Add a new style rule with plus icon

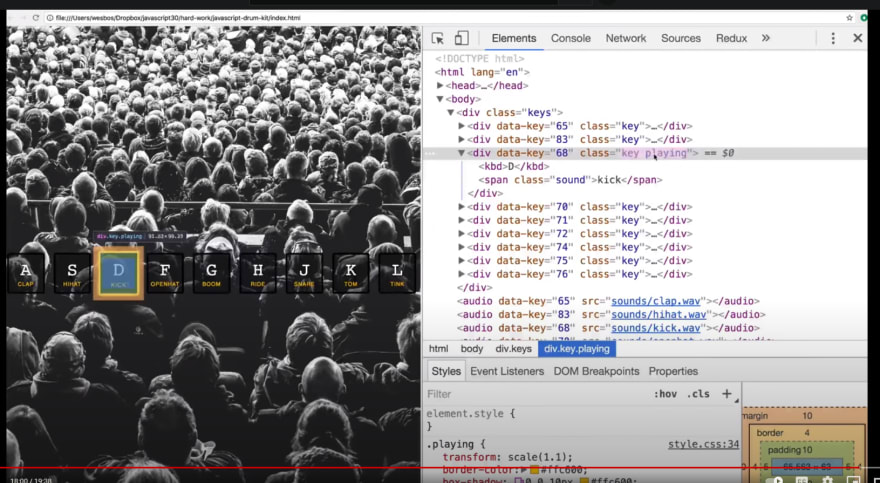tap(727, 394)
